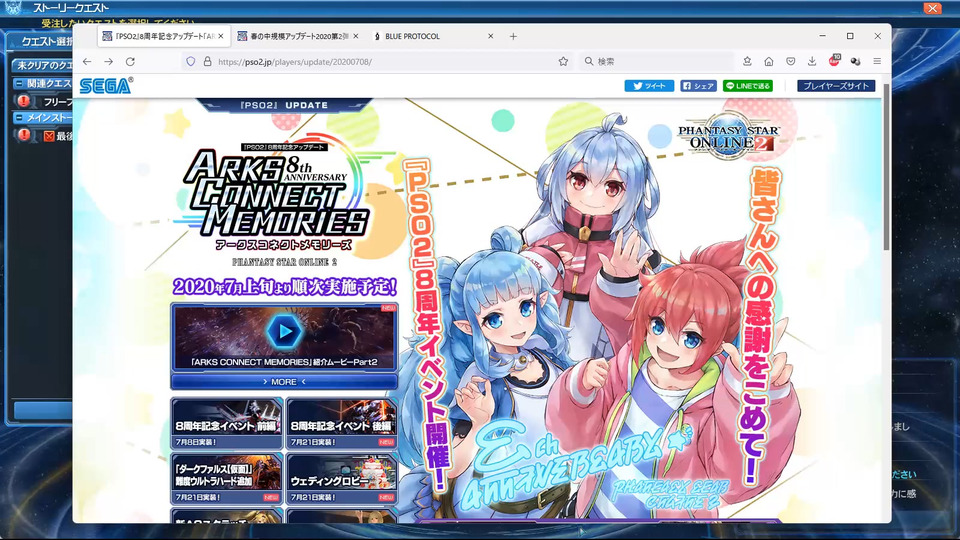Collapse the メインストーリー section in game window
The width and height of the screenshot is (960, 540).
coord(19,118)
